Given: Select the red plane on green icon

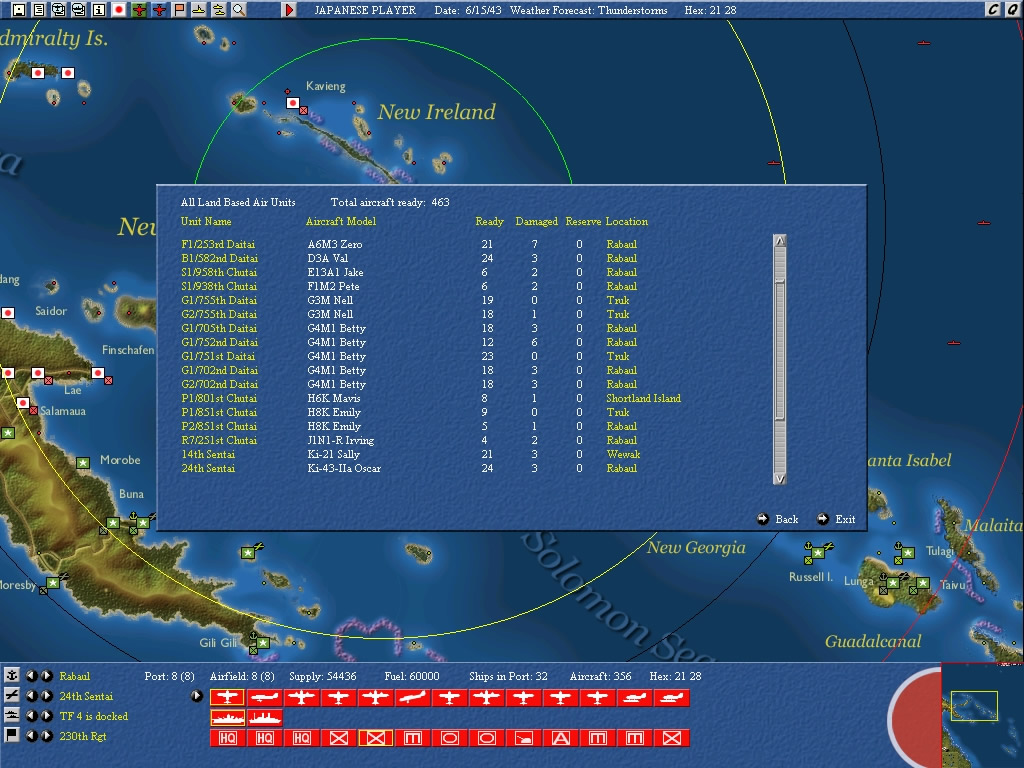Looking at the screenshot, I should [139, 10].
